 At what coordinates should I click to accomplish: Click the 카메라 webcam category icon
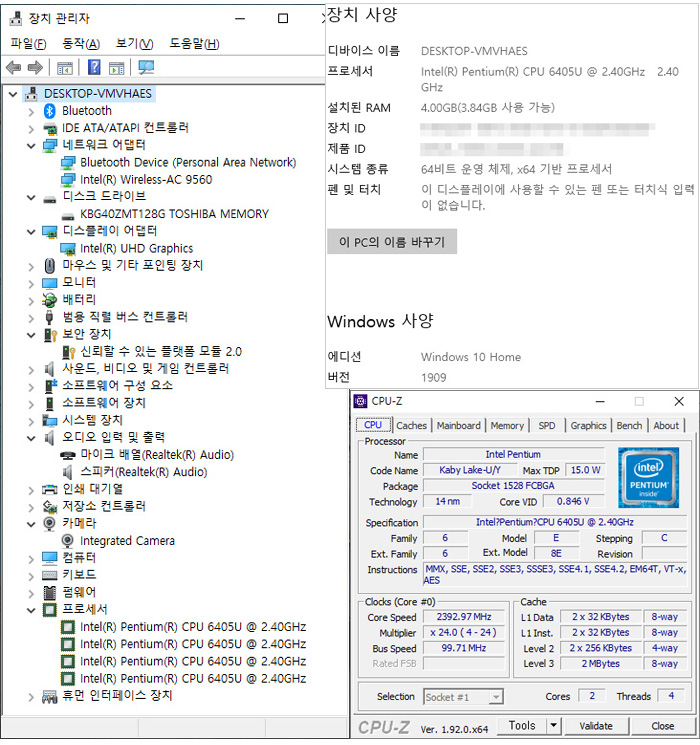coord(49,524)
